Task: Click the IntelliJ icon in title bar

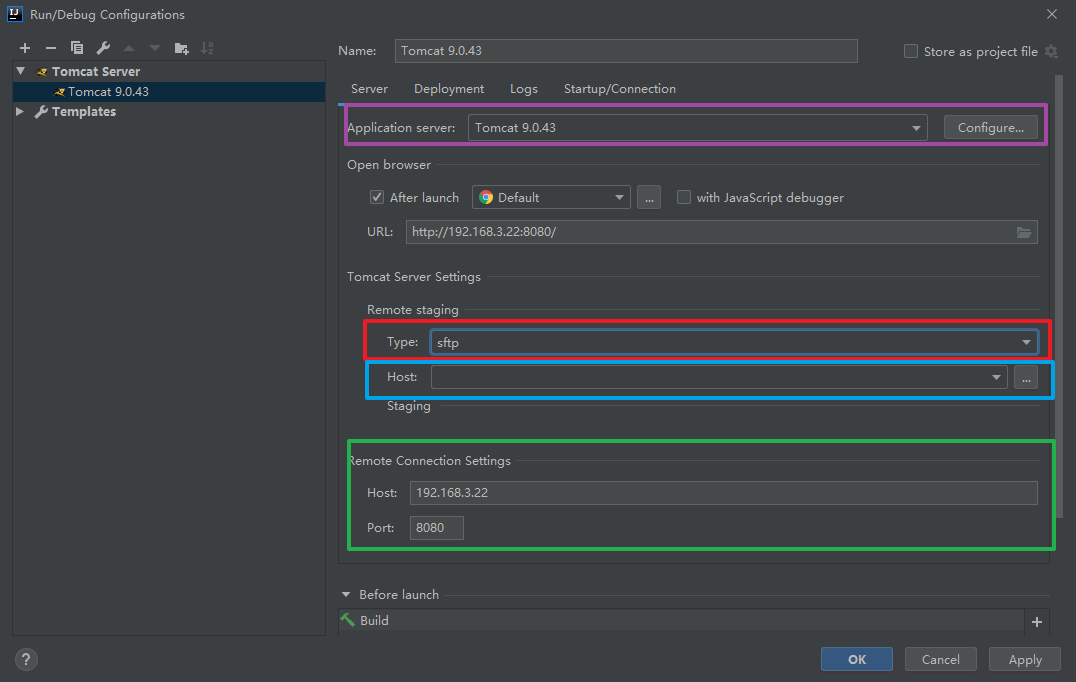Action: [14, 14]
